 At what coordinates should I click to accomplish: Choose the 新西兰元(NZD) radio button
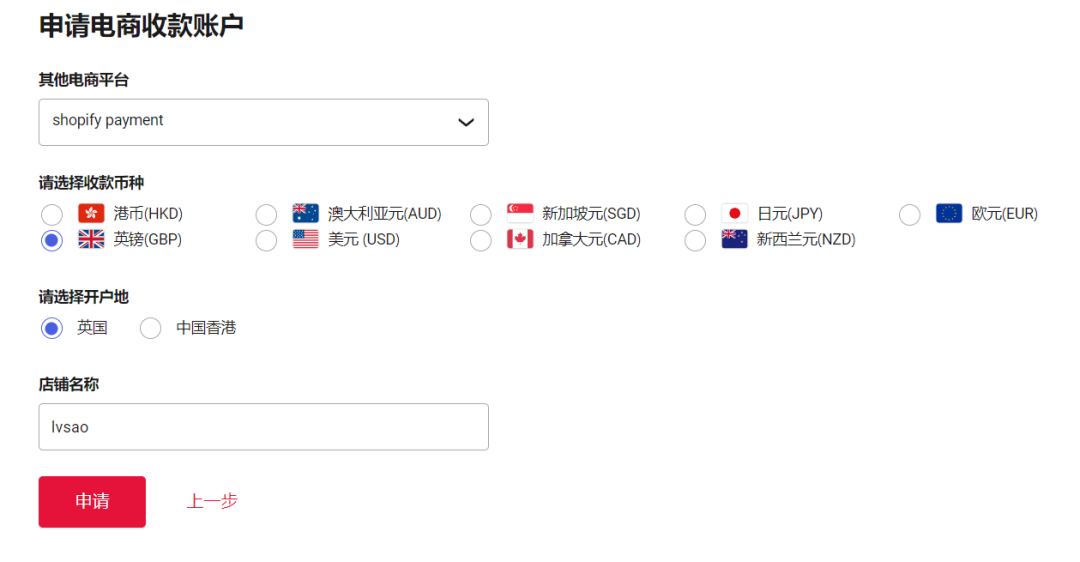click(x=695, y=240)
